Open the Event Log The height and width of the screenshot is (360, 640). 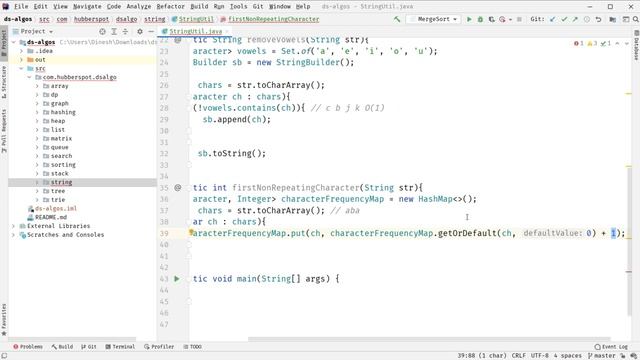[x=611, y=347]
